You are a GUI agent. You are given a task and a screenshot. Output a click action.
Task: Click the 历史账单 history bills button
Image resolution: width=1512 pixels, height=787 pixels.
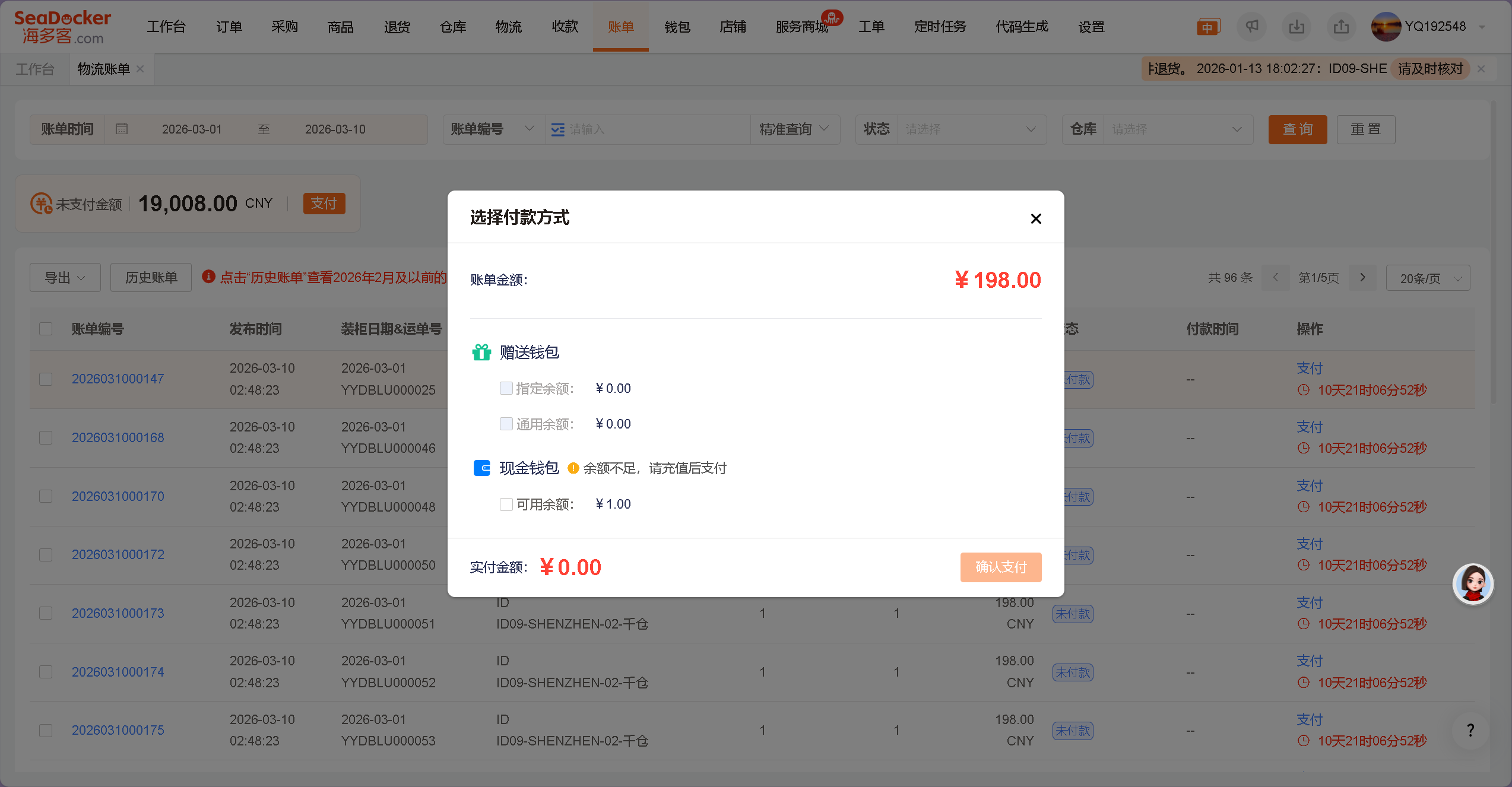[151, 278]
